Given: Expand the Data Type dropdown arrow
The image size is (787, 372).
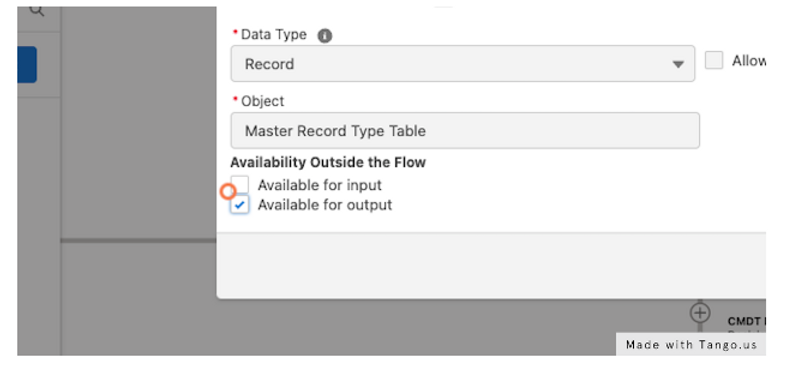Looking at the screenshot, I should [678, 64].
